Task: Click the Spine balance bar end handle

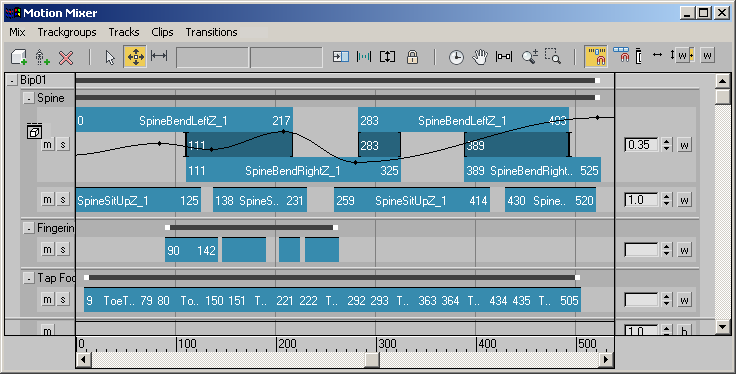Action: tap(598, 98)
